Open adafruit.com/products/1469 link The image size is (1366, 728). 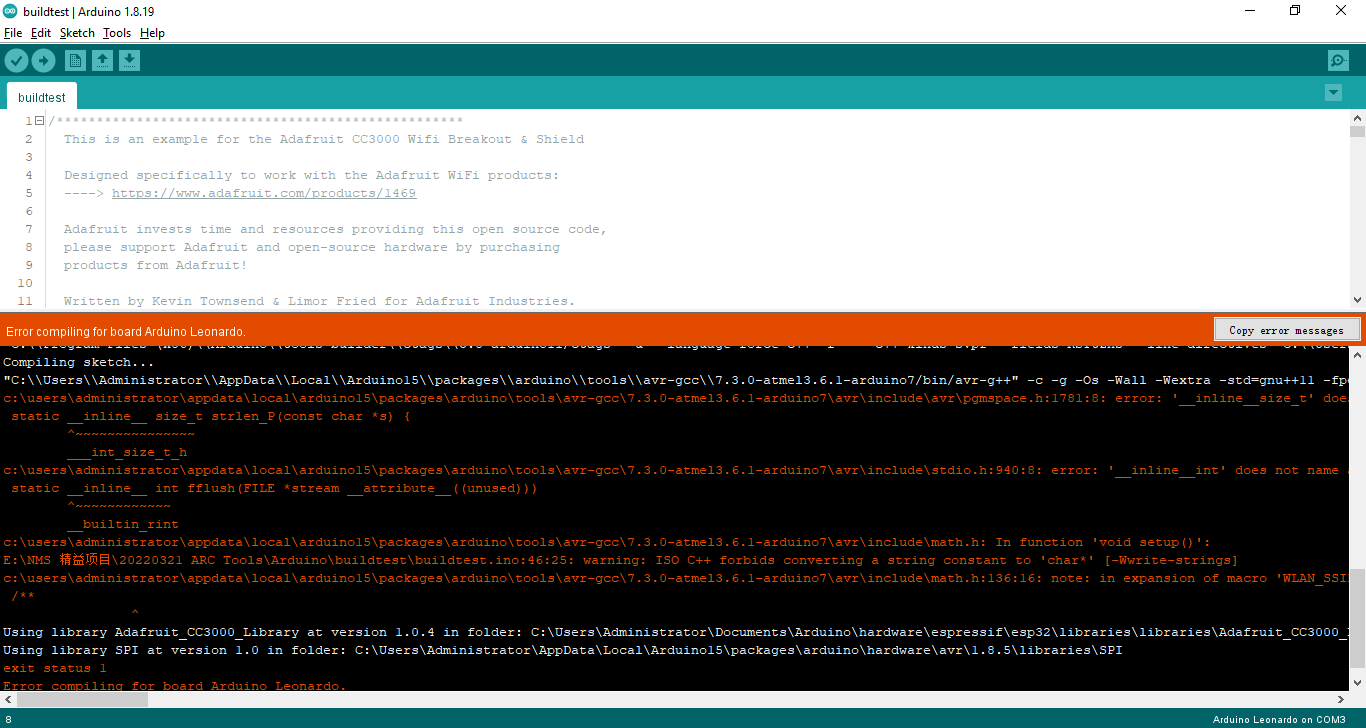(x=264, y=193)
